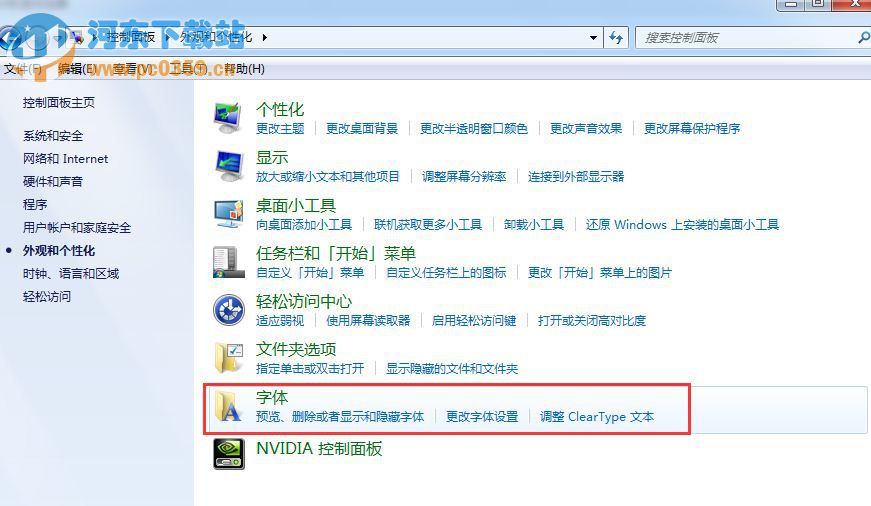Click the NVIDIA control panel icon
This screenshot has height=506, width=871.
229,454
